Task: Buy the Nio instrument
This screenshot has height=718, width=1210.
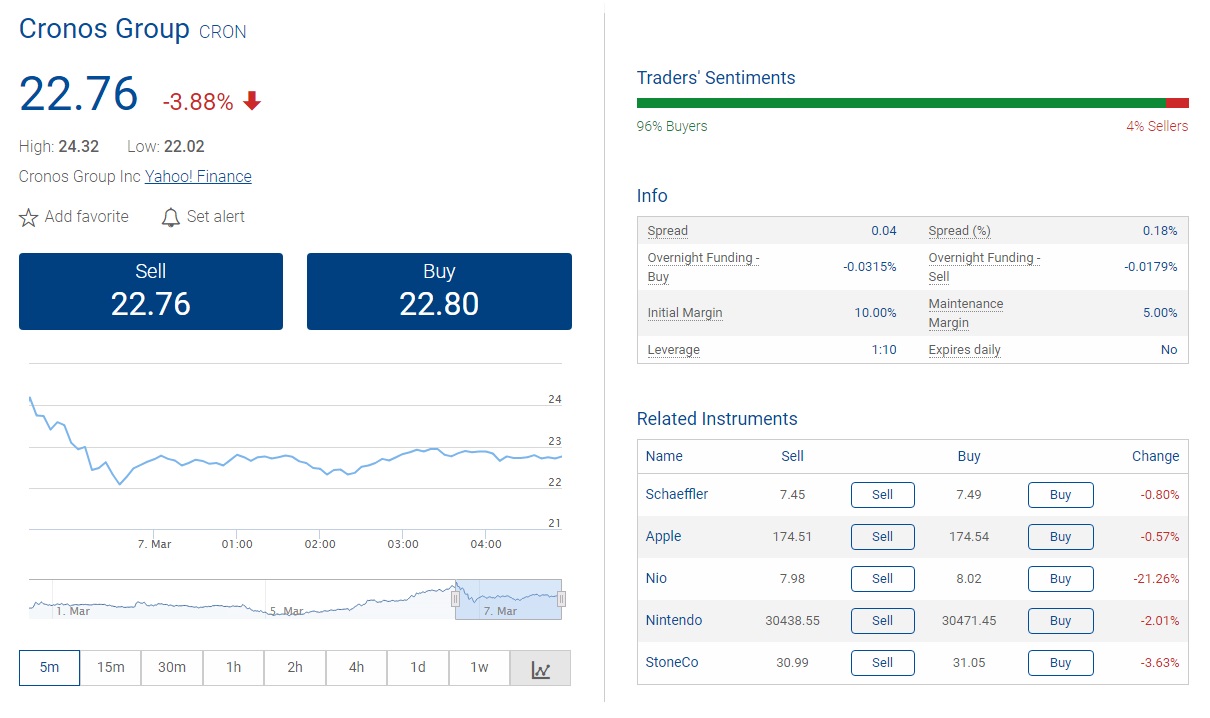Action: pos(1060,579)
